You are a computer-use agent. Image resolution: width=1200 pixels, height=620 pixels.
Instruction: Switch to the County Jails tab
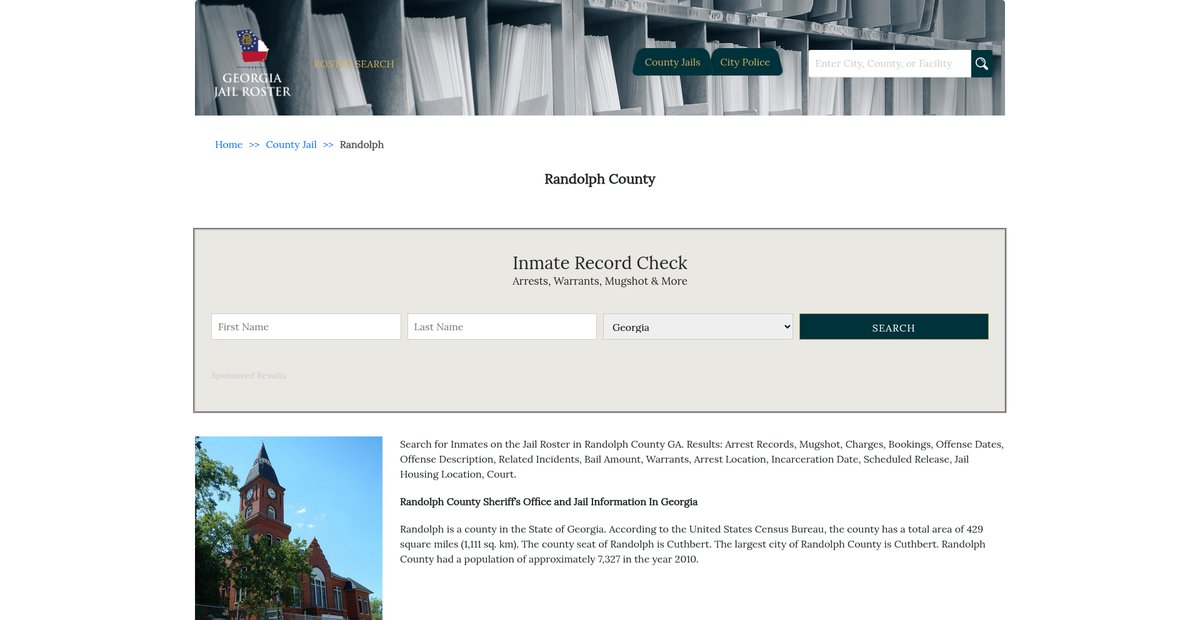(x=672, y=62)
